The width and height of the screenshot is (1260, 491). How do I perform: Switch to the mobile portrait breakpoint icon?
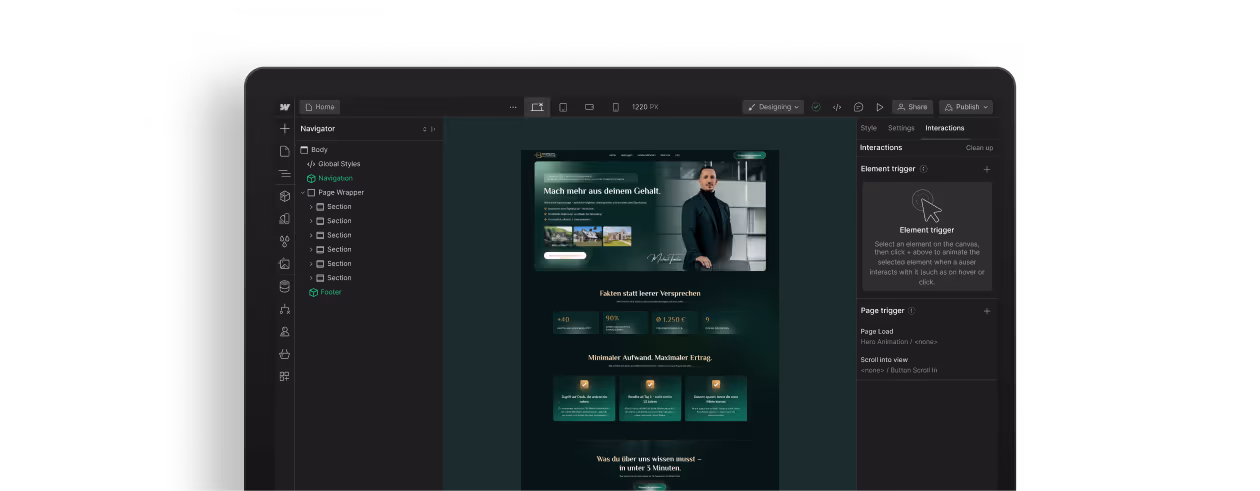click(x=615, y=107)
